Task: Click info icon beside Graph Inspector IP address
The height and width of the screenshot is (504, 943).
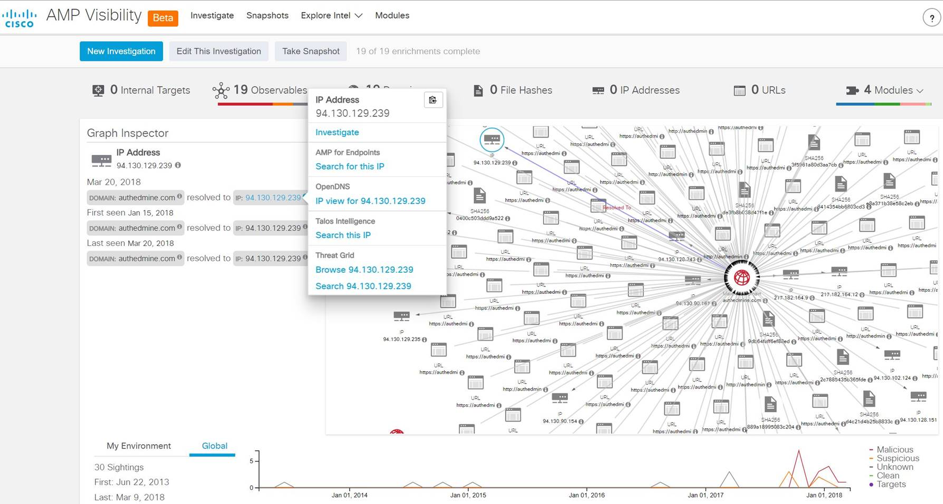Action: (178, 166)
